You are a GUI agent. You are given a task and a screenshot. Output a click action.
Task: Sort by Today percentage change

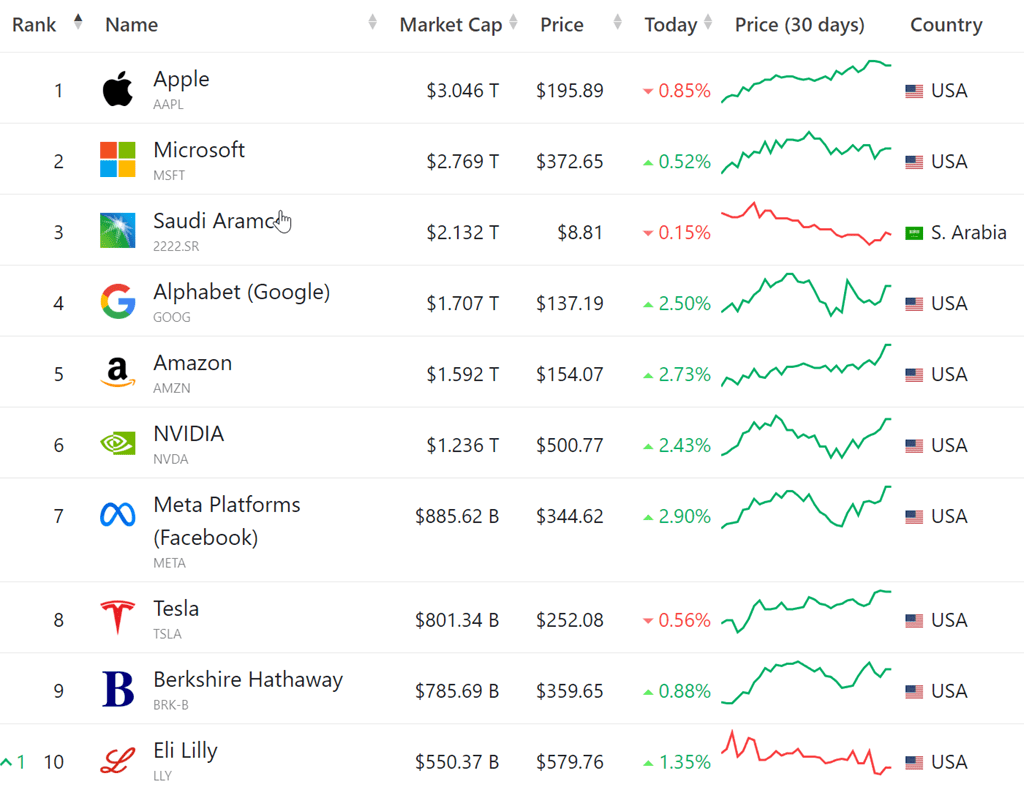click(708, 23)
